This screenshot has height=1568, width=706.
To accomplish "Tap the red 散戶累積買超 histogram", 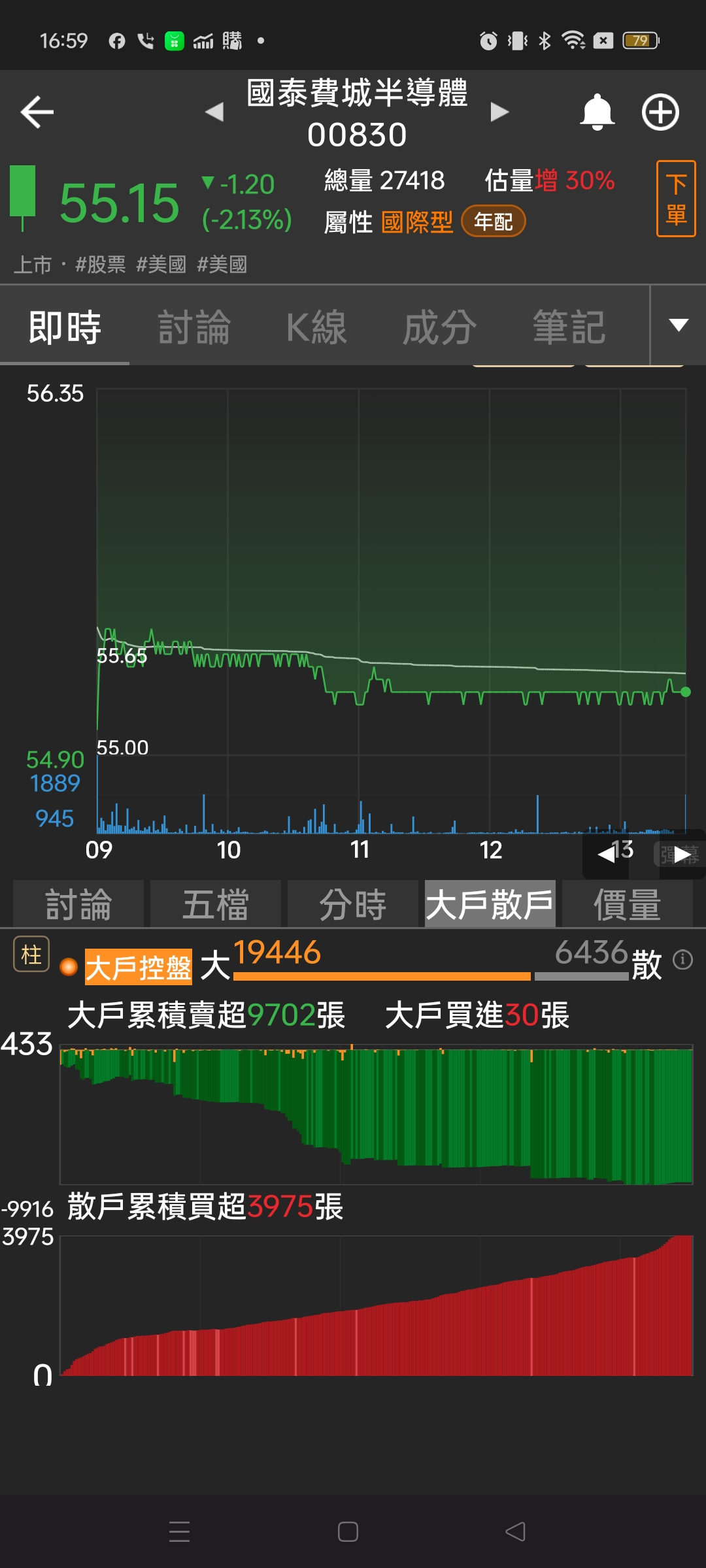I will click(x=377, y=1305).
